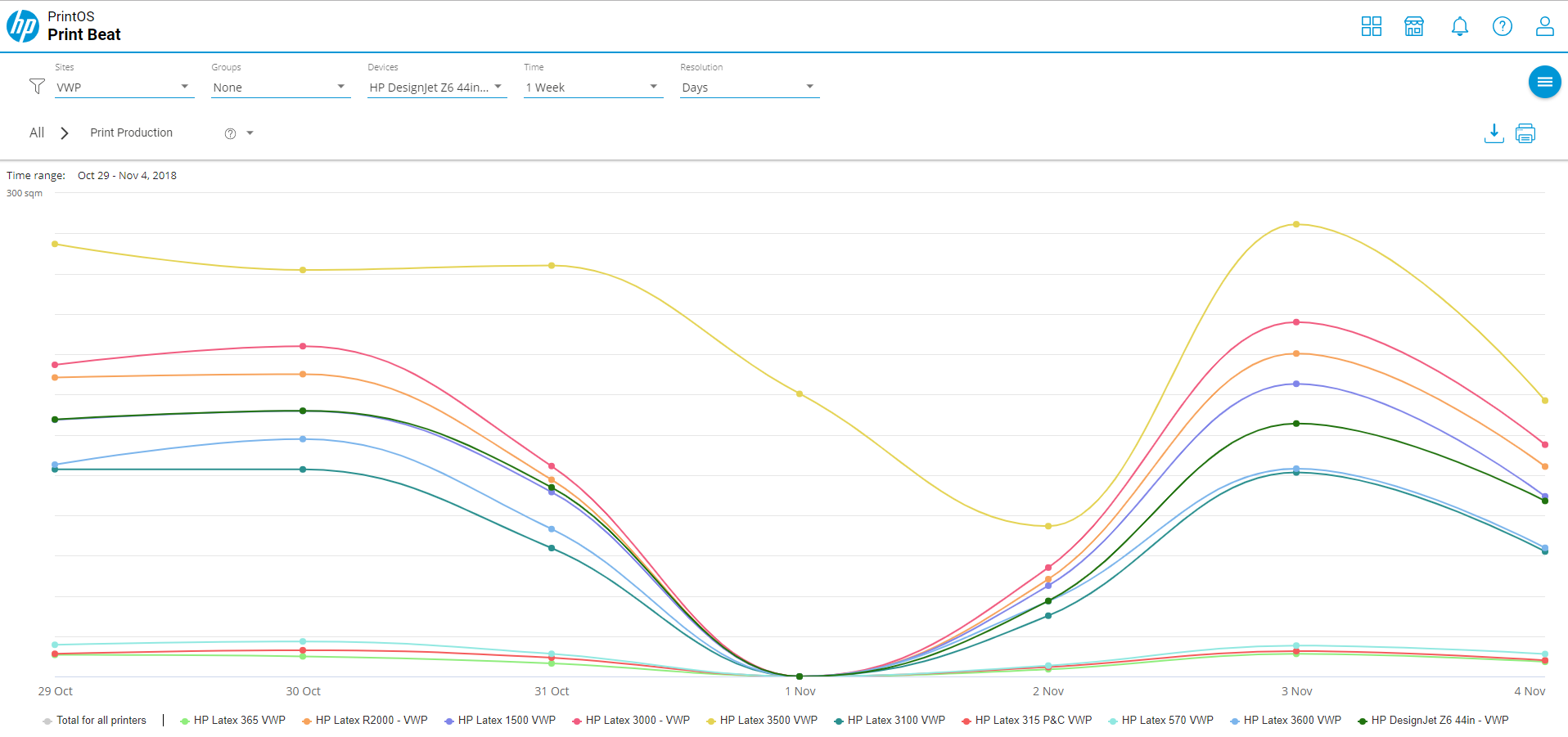Click the Print Production label
The height and width of the screenshot is (737, 1568).
pos(132,133)
